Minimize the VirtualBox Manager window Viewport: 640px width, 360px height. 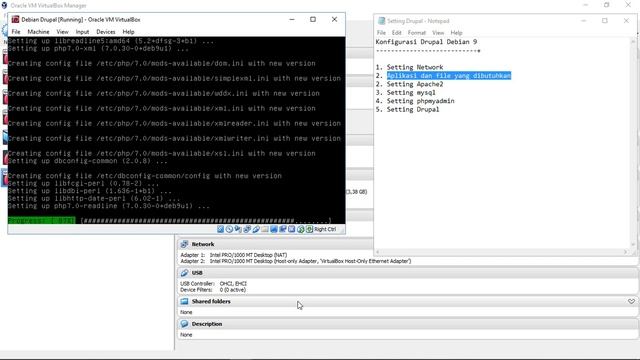tap(586, 5)
